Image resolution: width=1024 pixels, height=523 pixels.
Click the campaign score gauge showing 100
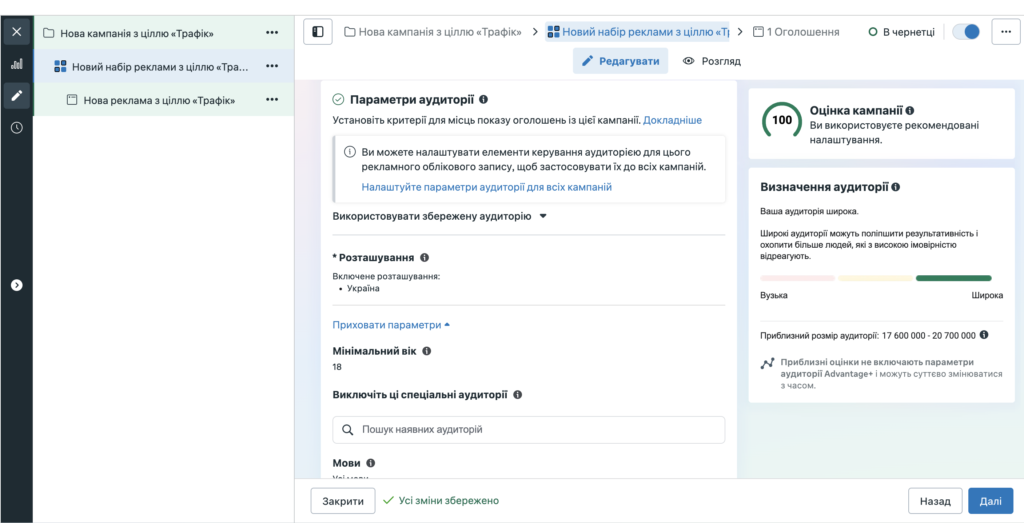782,120
